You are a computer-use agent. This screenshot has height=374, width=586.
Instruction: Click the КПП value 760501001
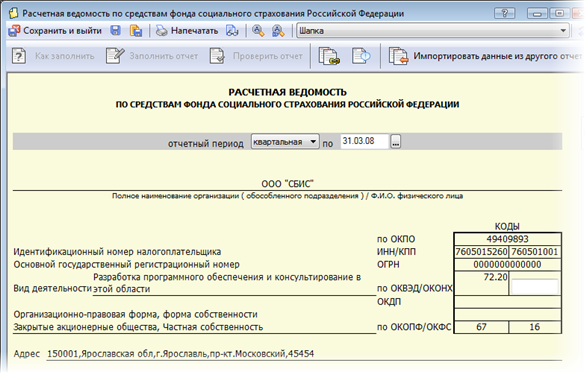(x=534, y=251)
